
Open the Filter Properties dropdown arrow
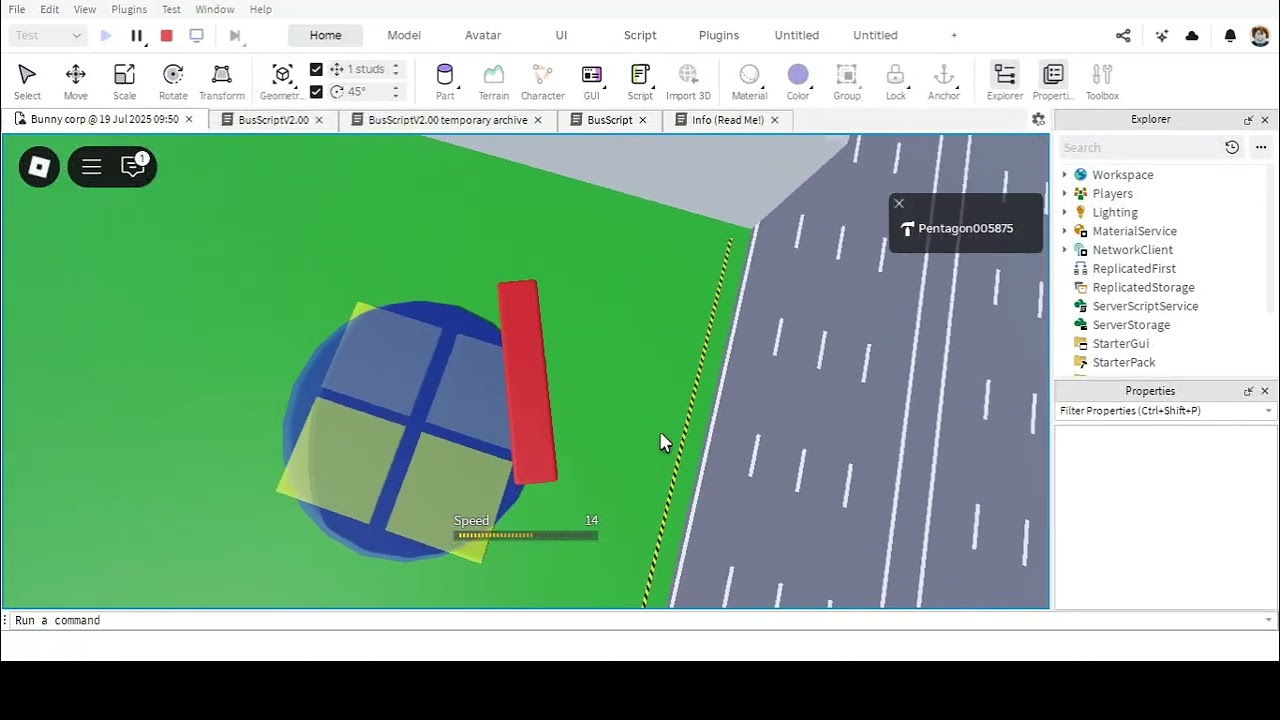pos(1268,411)
